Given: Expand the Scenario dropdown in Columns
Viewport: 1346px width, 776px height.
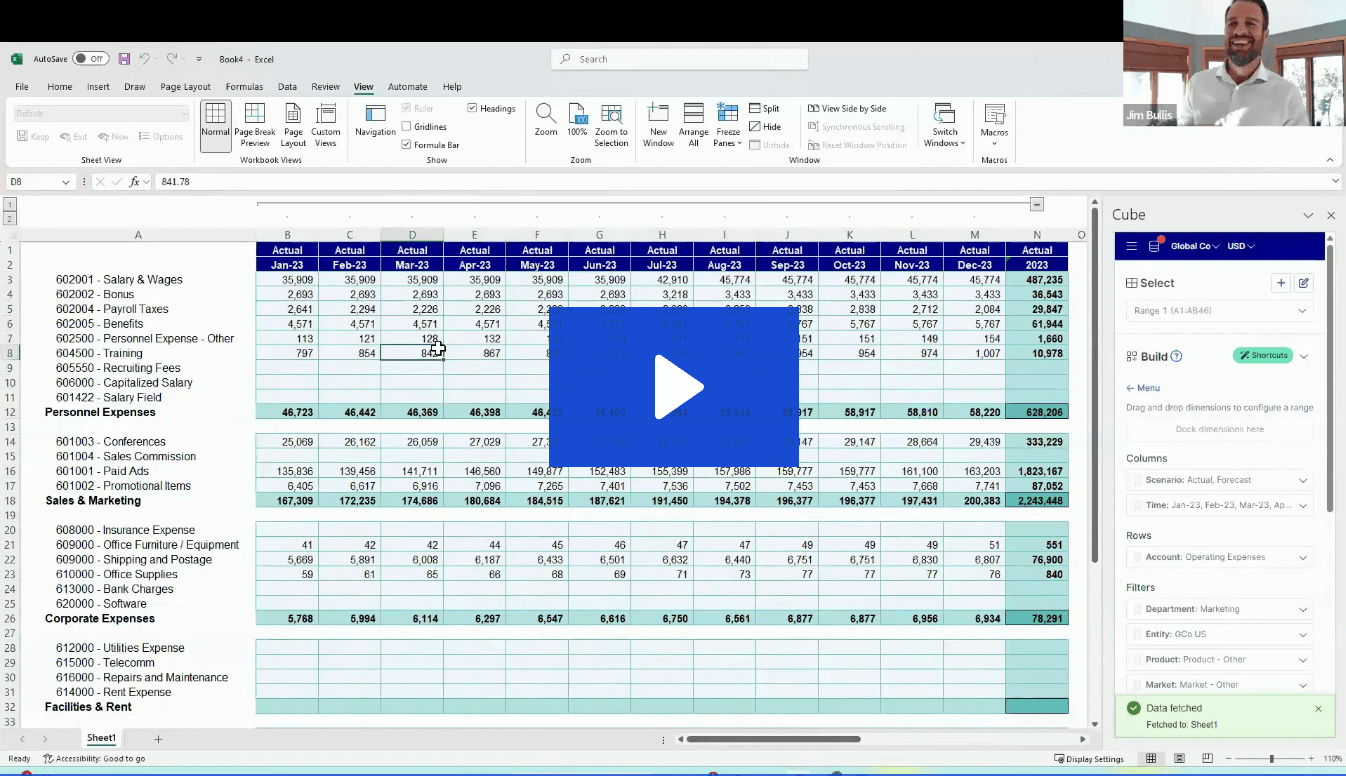Looking at the screenshot, I should (x=1302, y=479).
